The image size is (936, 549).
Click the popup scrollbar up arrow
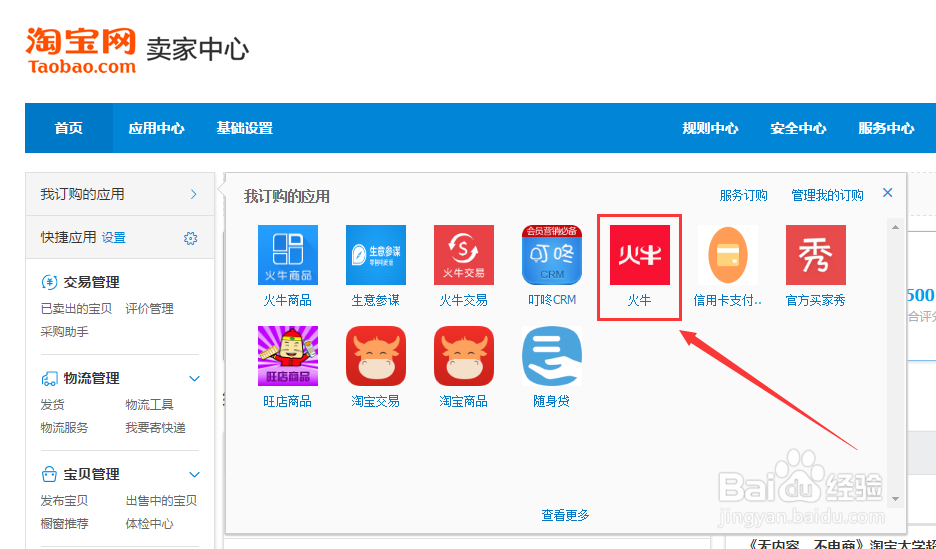pyautogui.click(x=895, y=227)
